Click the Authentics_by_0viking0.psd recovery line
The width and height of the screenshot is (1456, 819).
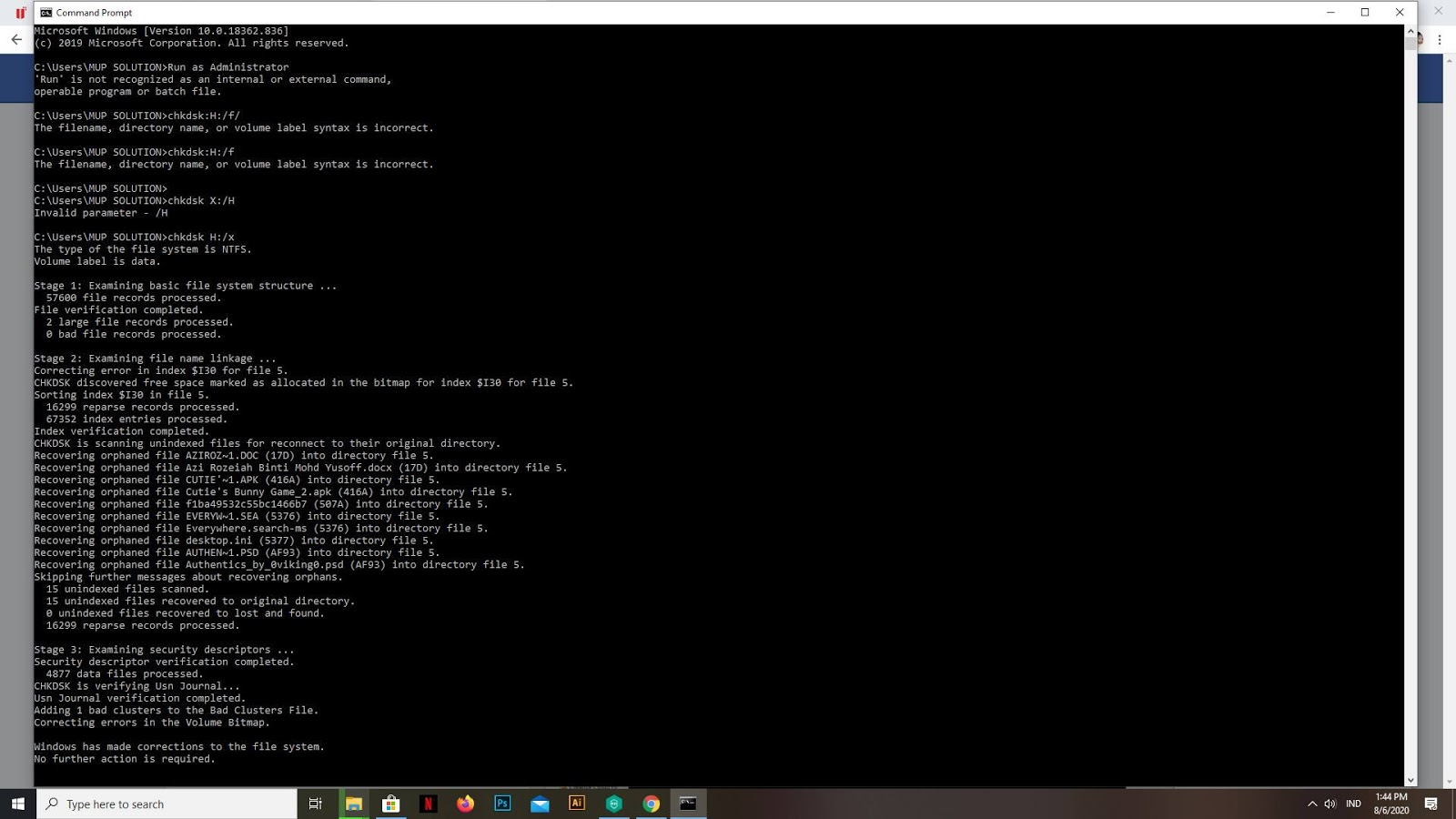[x=279, y=564]
